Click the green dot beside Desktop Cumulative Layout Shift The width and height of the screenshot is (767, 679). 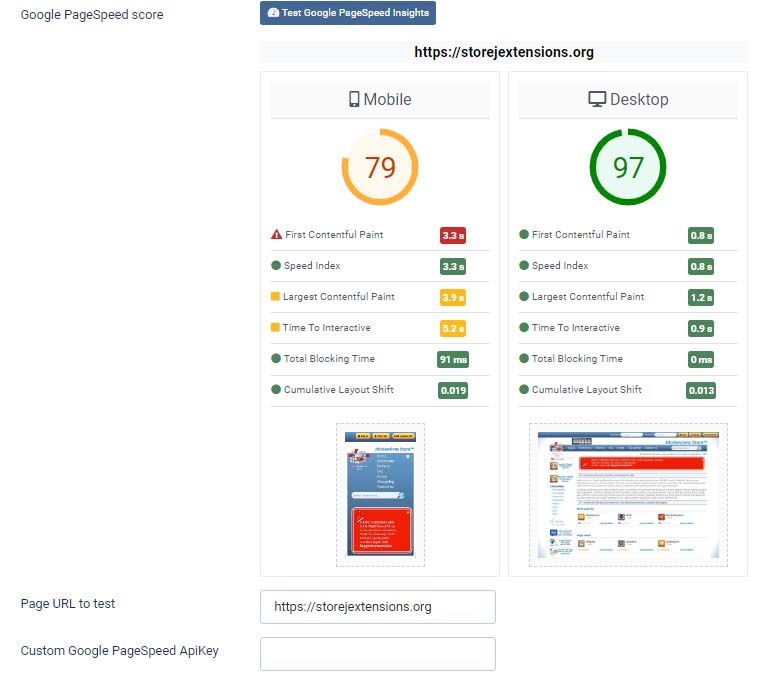pos(524,389)
